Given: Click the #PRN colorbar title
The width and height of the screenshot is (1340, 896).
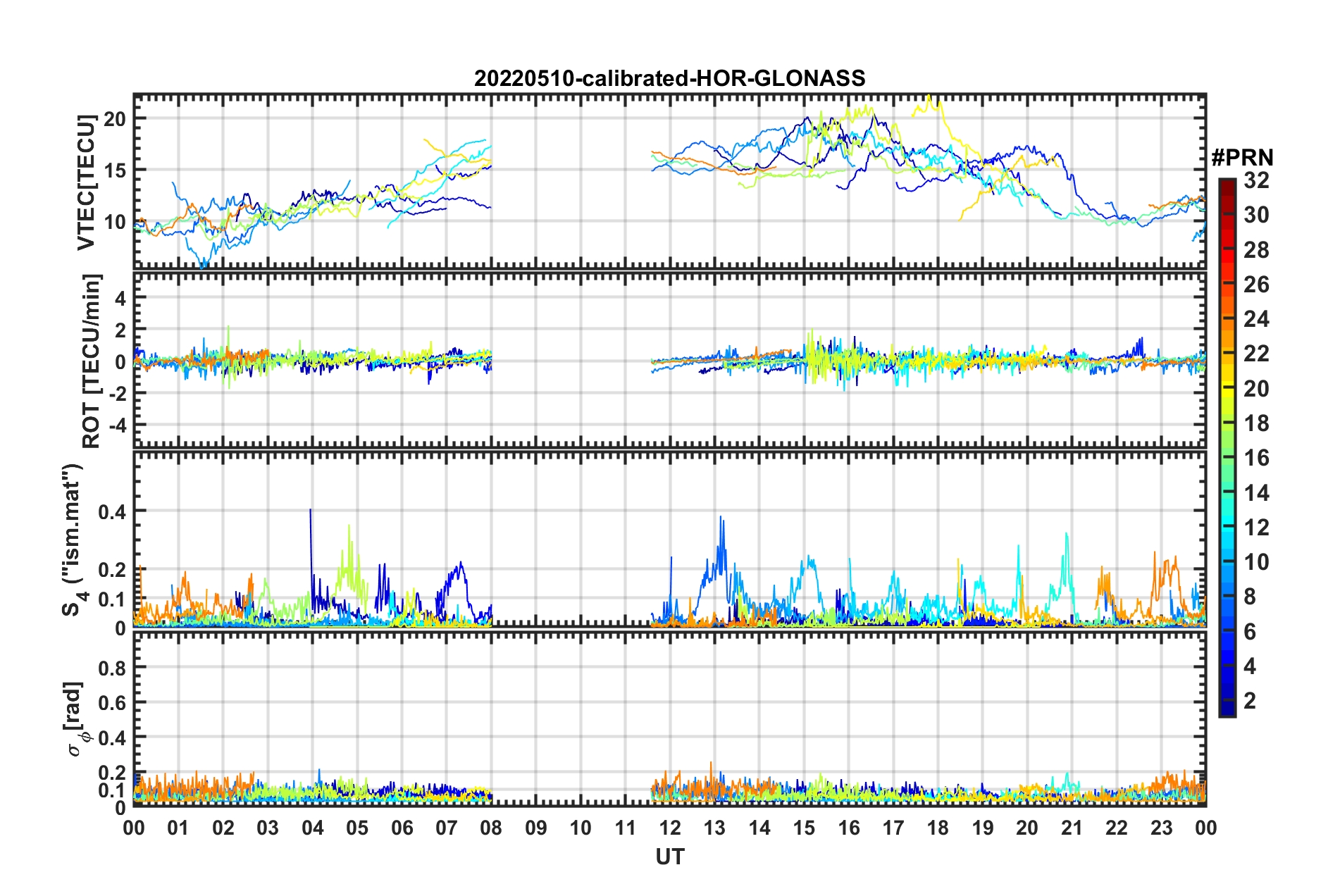Looking at the screenshot, I should click(1242, 158).
